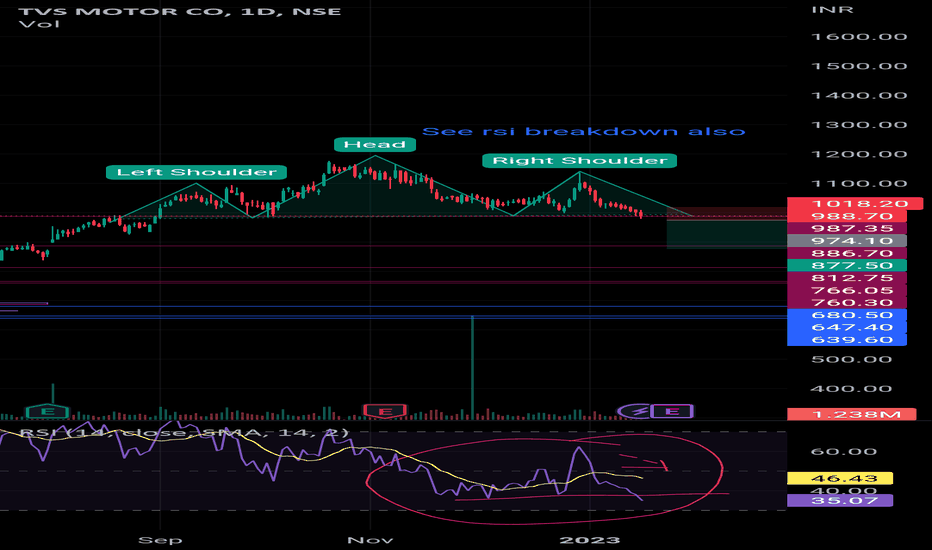Click the 2023 time axis label
Screen dimensions: 932x550
590,540
